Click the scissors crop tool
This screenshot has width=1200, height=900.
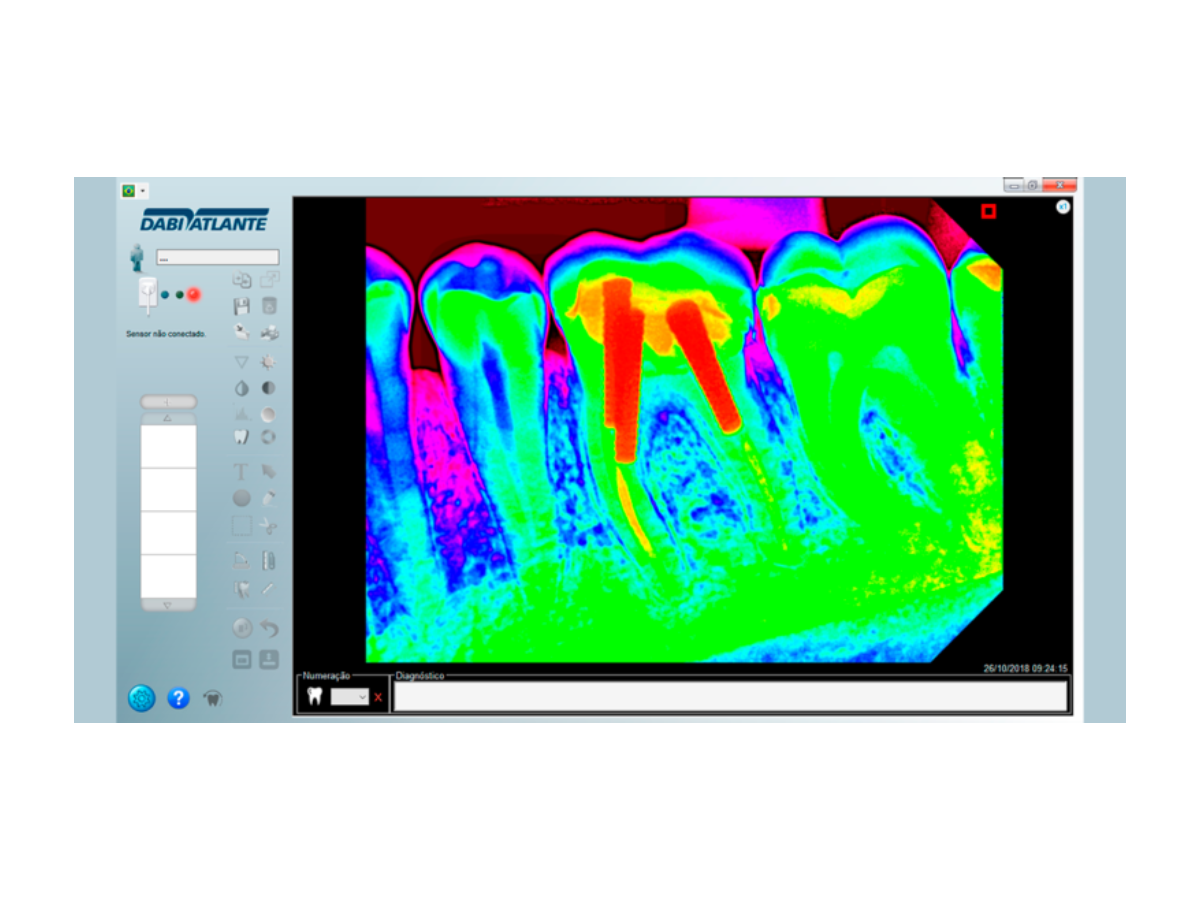[269, 526]
